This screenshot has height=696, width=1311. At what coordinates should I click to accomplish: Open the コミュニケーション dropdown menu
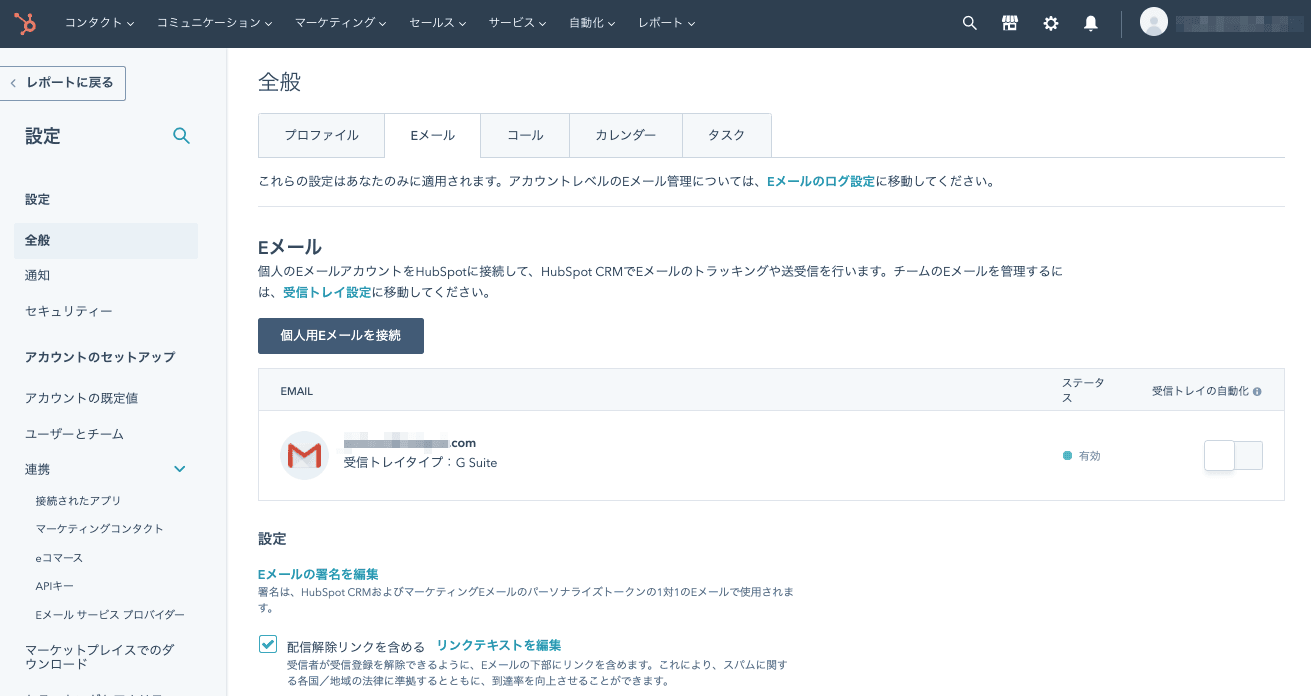pos(214,23)
